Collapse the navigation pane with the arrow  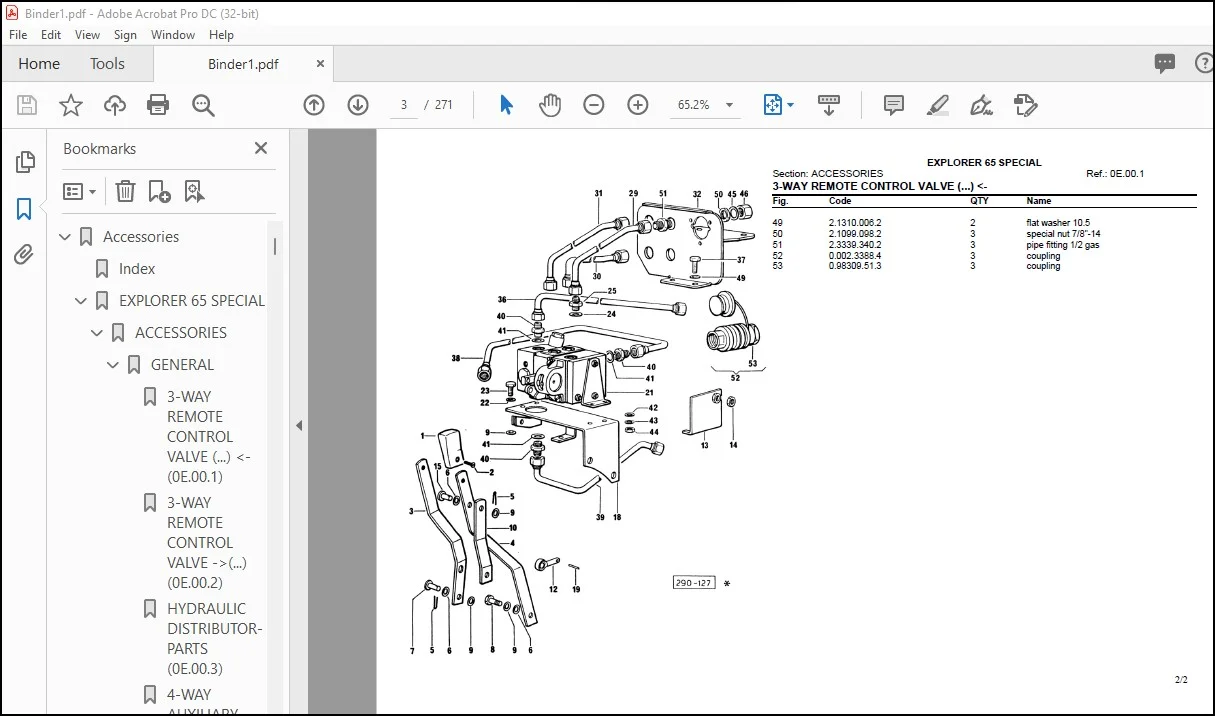[x=298, y=425]
